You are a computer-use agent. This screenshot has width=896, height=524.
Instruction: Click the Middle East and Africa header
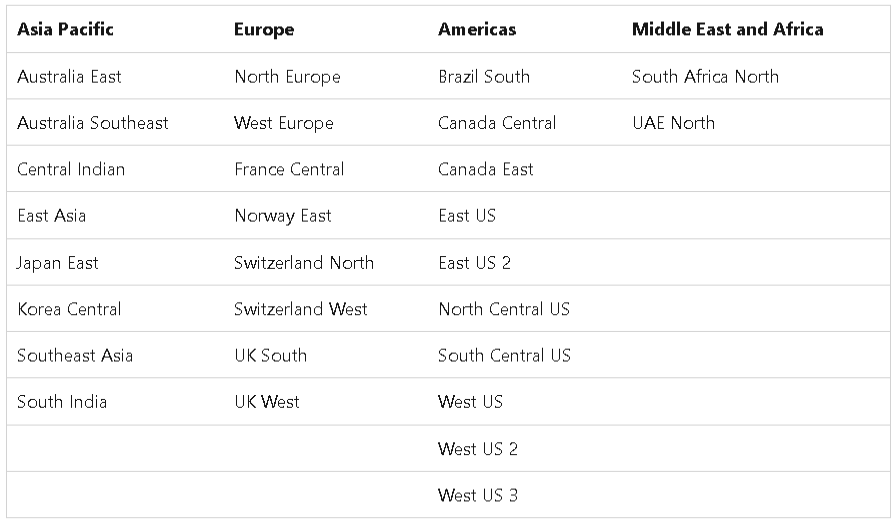coord(727,29)
